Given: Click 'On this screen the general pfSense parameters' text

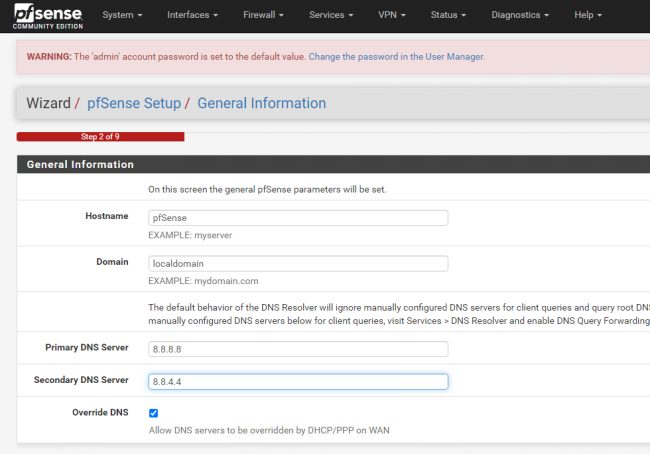Looking at the screenshot, I should 267,189.
